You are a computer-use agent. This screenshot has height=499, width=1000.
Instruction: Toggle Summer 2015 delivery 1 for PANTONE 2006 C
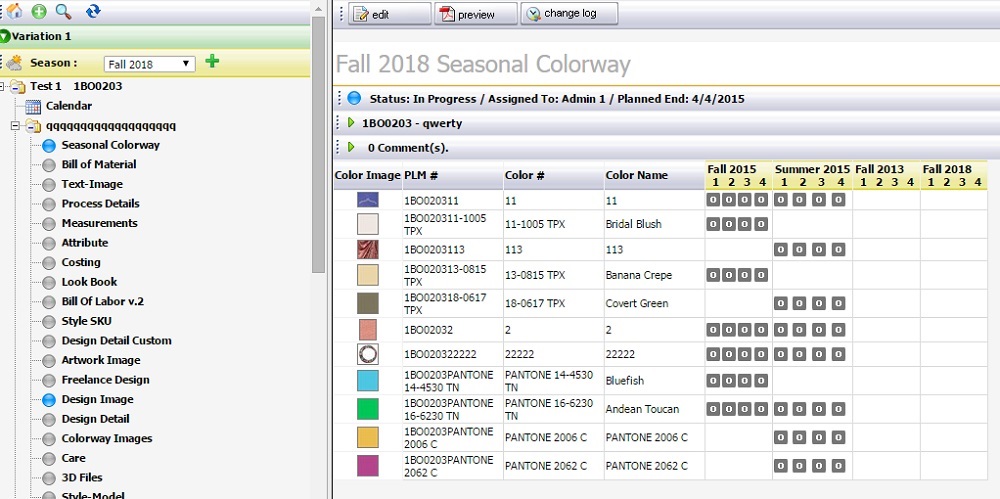(781, 437)
